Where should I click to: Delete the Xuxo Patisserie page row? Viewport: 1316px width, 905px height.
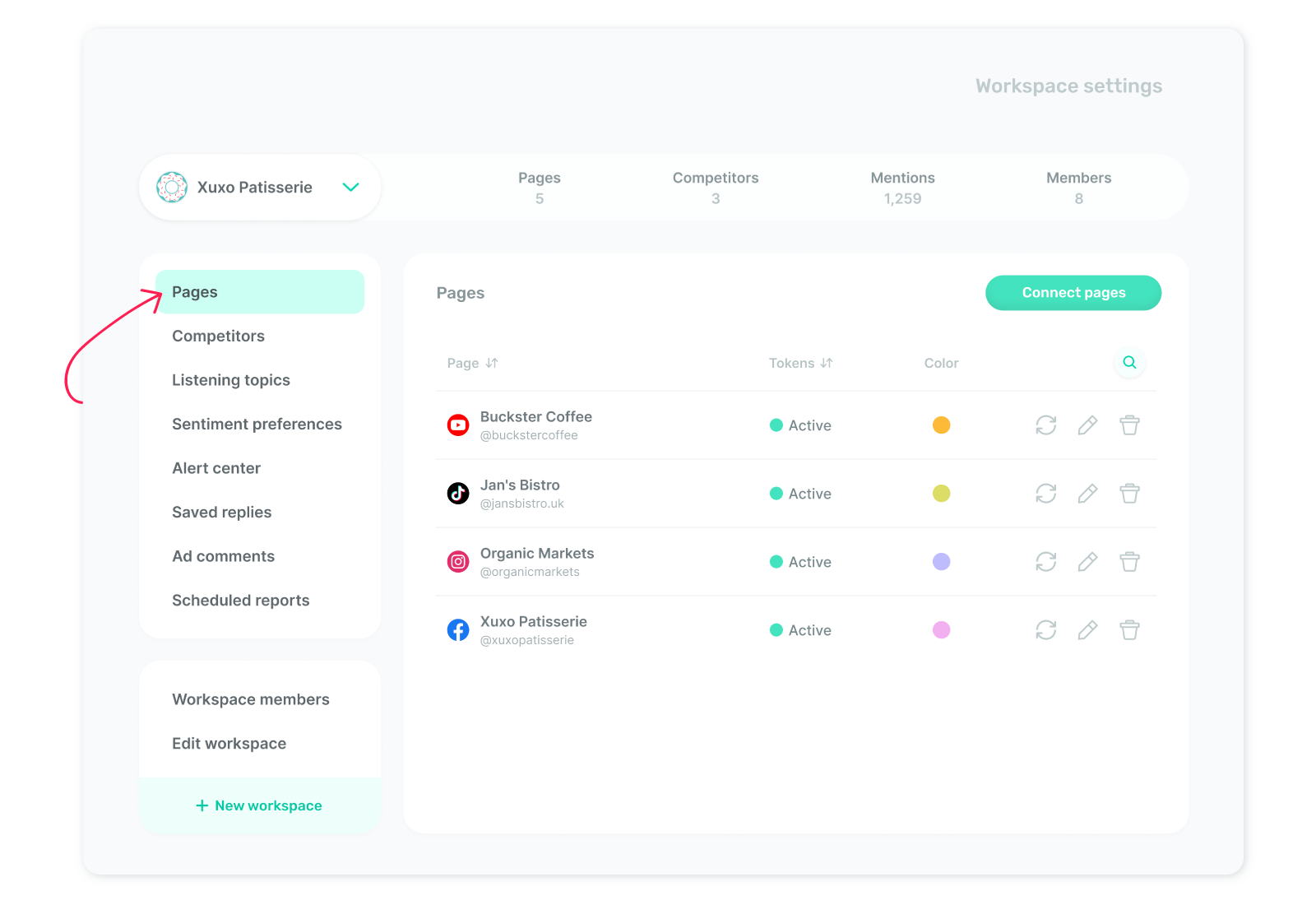(1129, 630)
